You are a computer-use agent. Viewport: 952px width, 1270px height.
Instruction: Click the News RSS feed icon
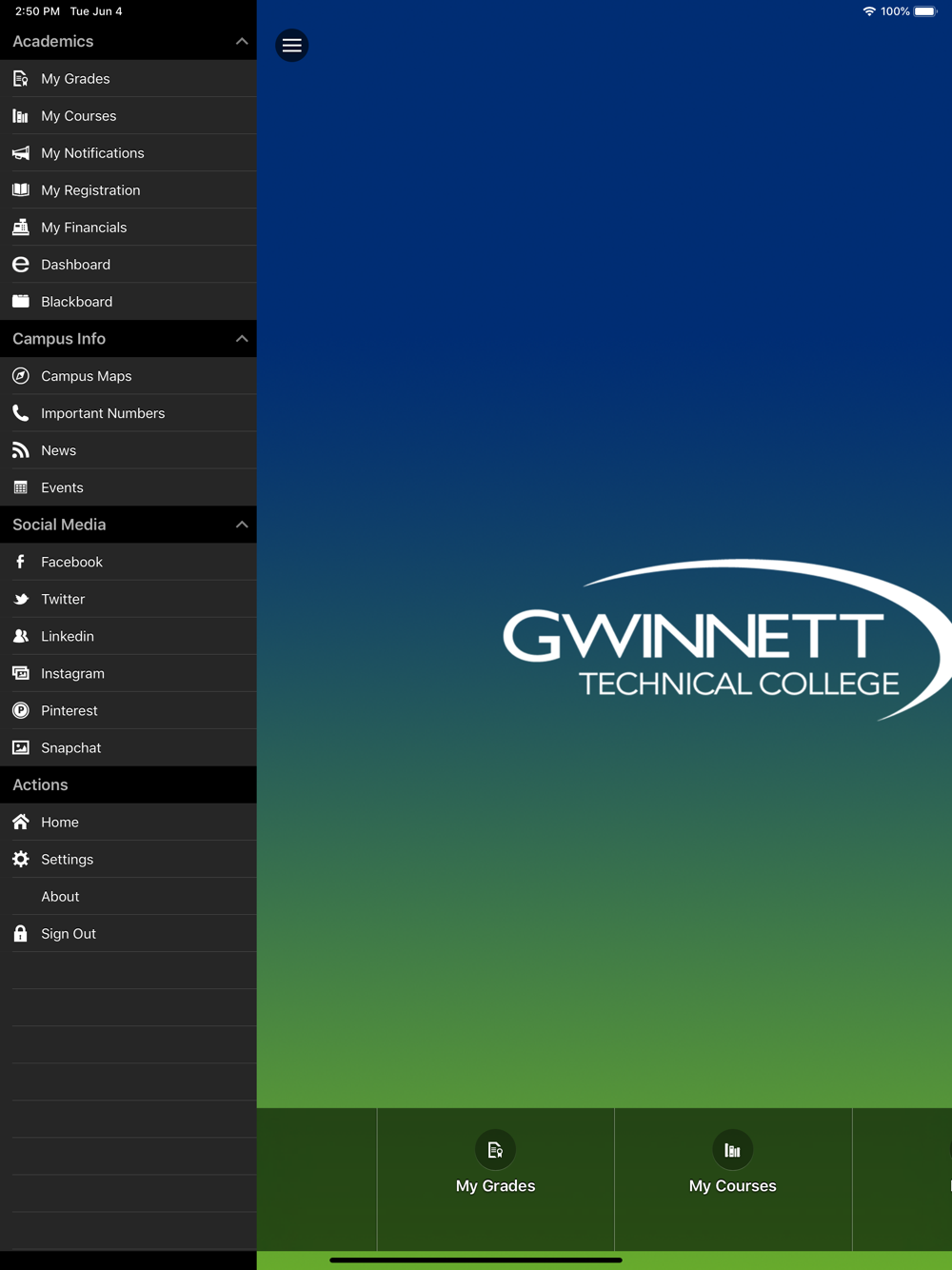click(20, 450)
